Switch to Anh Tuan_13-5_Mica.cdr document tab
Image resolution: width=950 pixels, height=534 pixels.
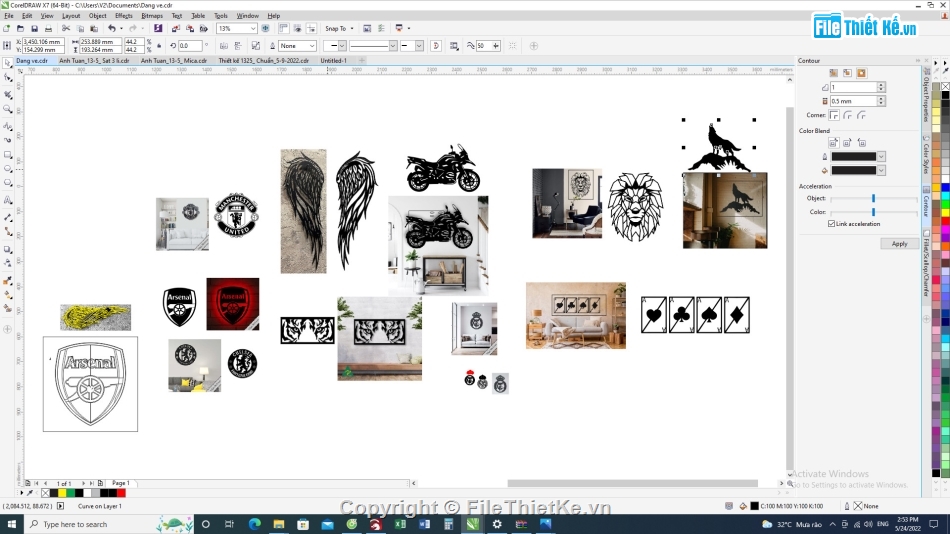pyautogui.click(x=173, y=61)
